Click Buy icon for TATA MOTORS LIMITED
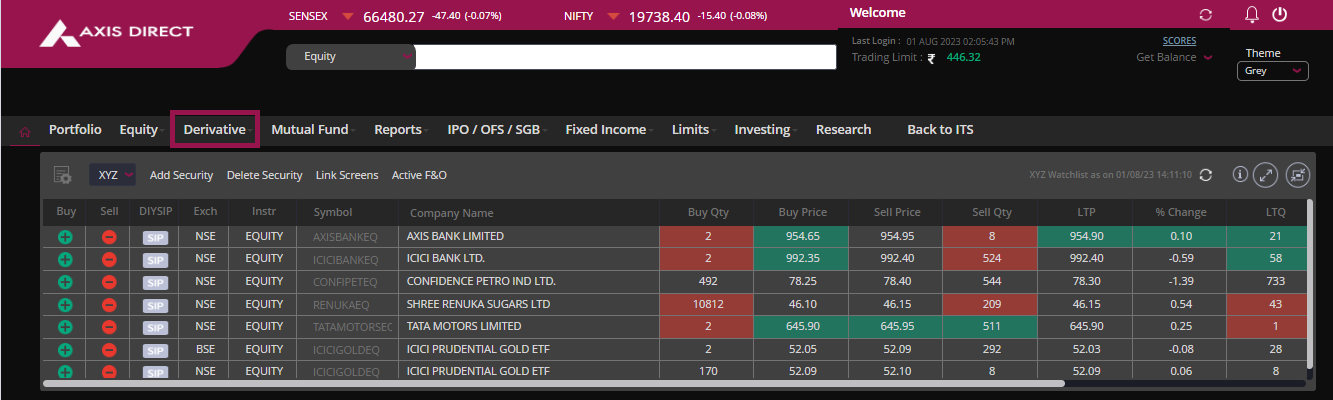 coord(65,327)
